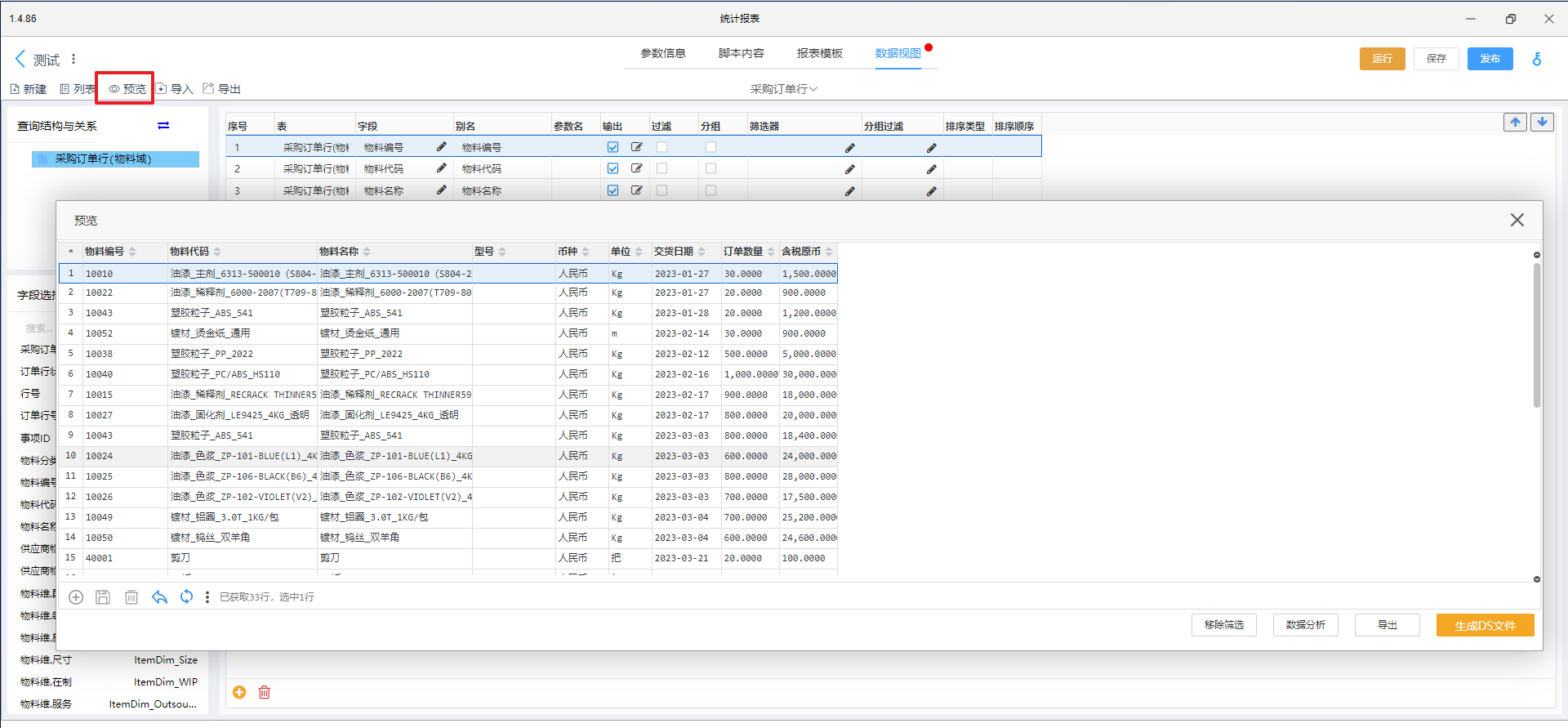The height and width of the screenshot is (728, 1568).
Task: Switch to the 报表模板 tab
Action: [820, 53]
